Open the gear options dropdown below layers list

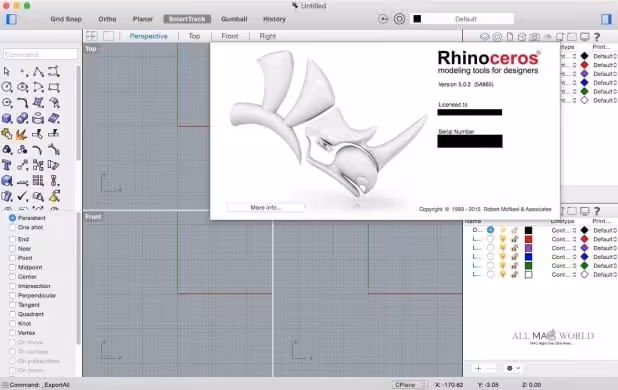coord(513,368)
